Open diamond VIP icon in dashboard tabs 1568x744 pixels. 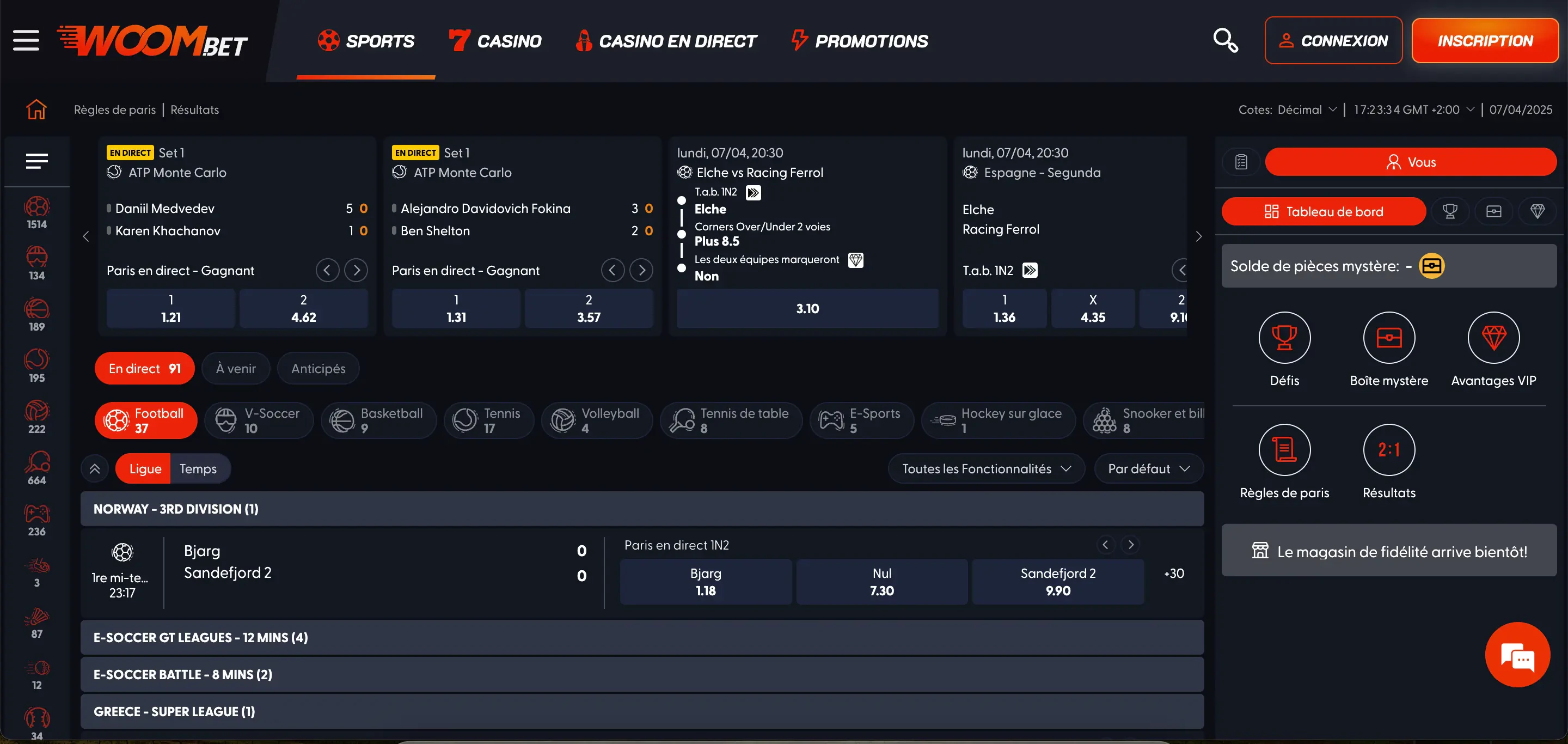1538,211
